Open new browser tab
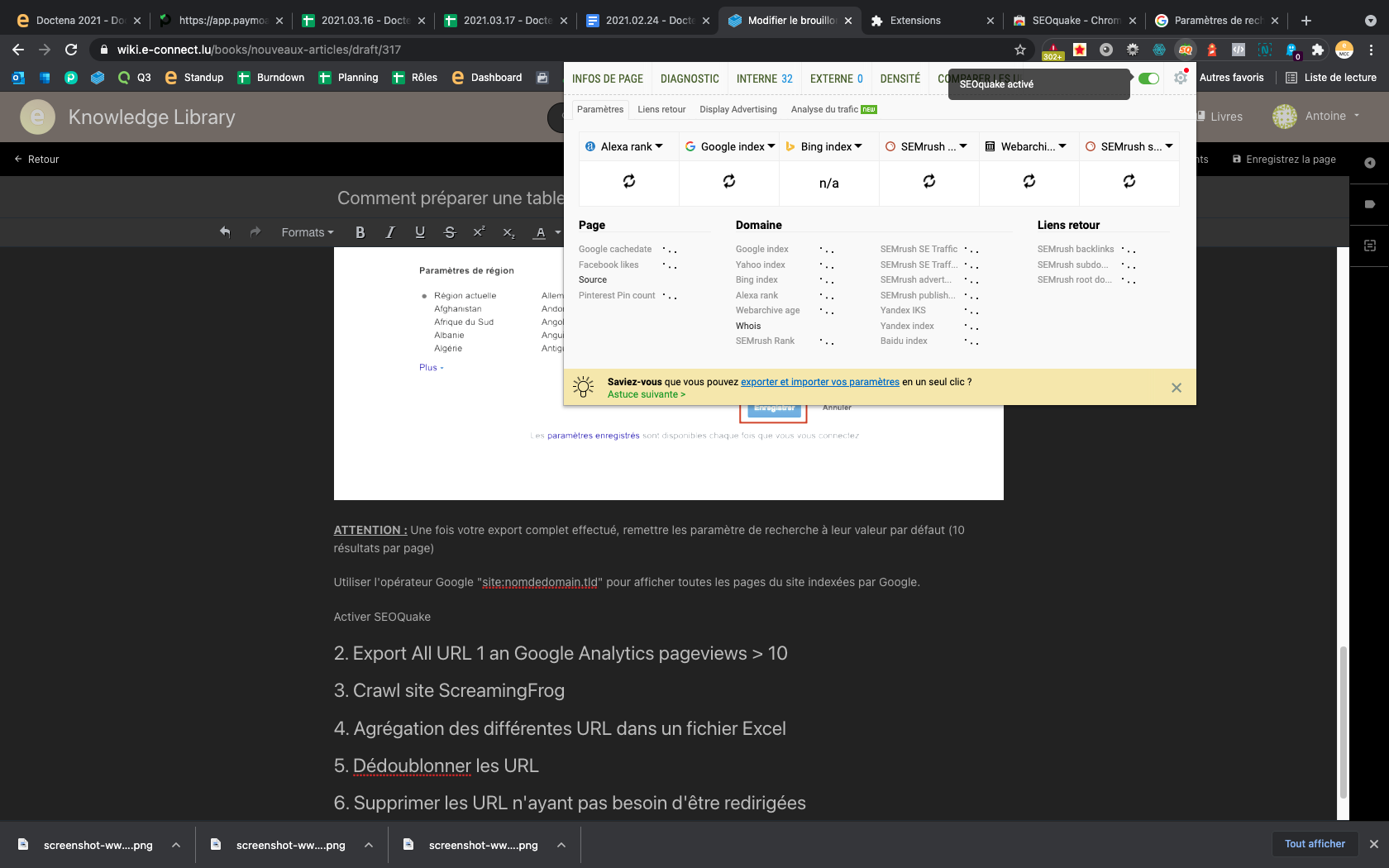The image size is (1389, 868). click(x=1306, y=21)
